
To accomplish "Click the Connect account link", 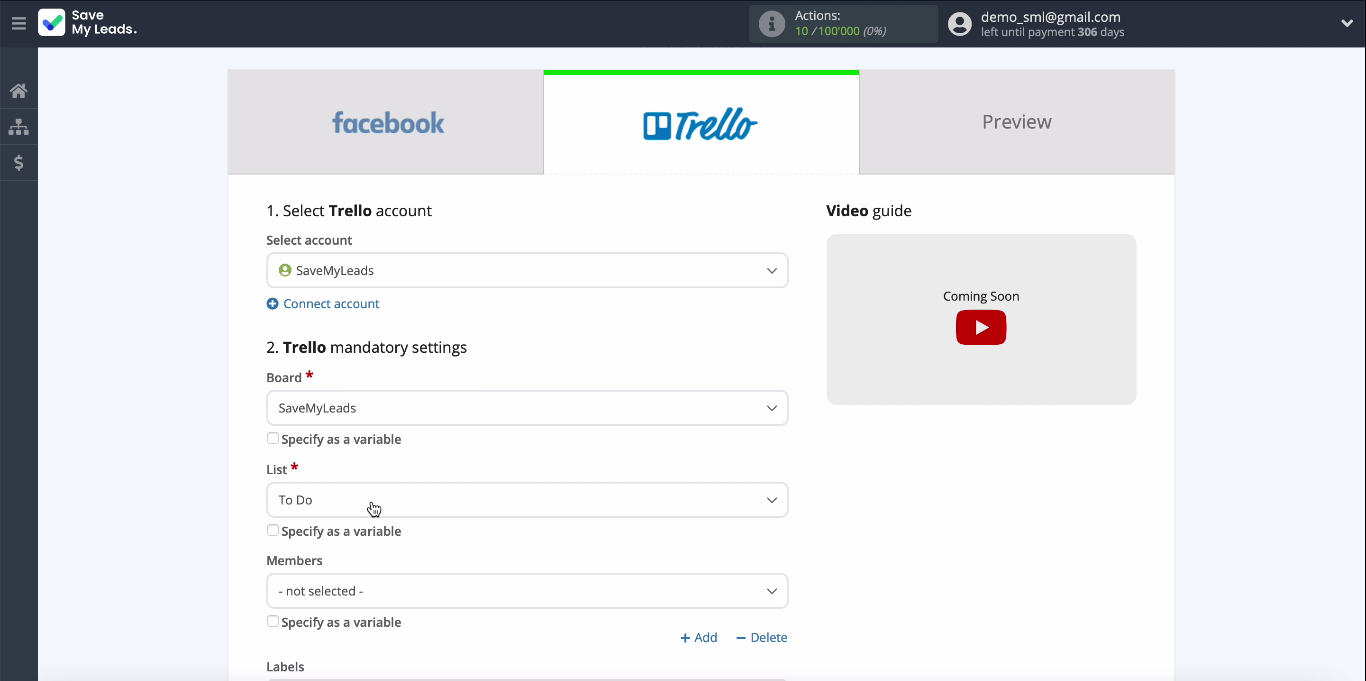I will pyautogui.click(x=331, y=304).
